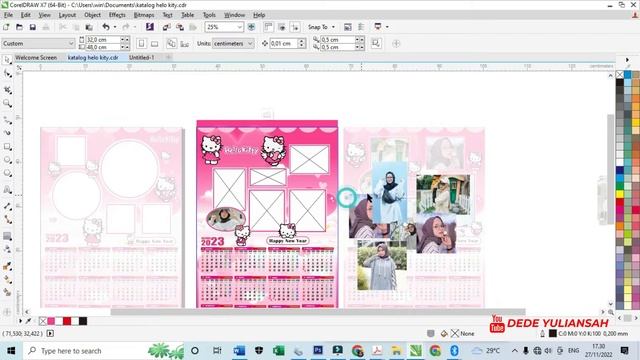
Task: Click the Options icon in the toolbar
Action: click(x=347, y=27)
